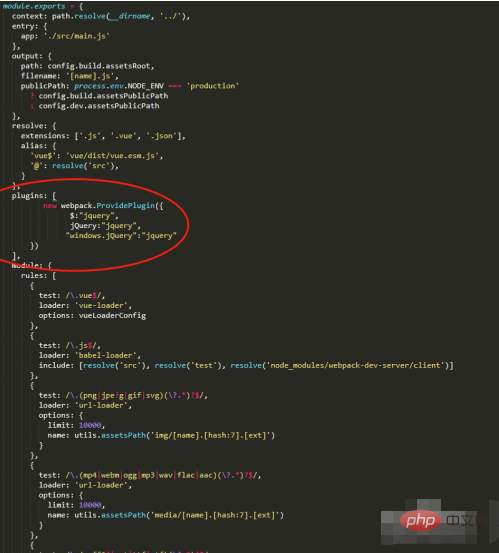The width and height of the screenshot is (499, 553).
Task: Click the 'entry: {' line
Action: (29, 26)
